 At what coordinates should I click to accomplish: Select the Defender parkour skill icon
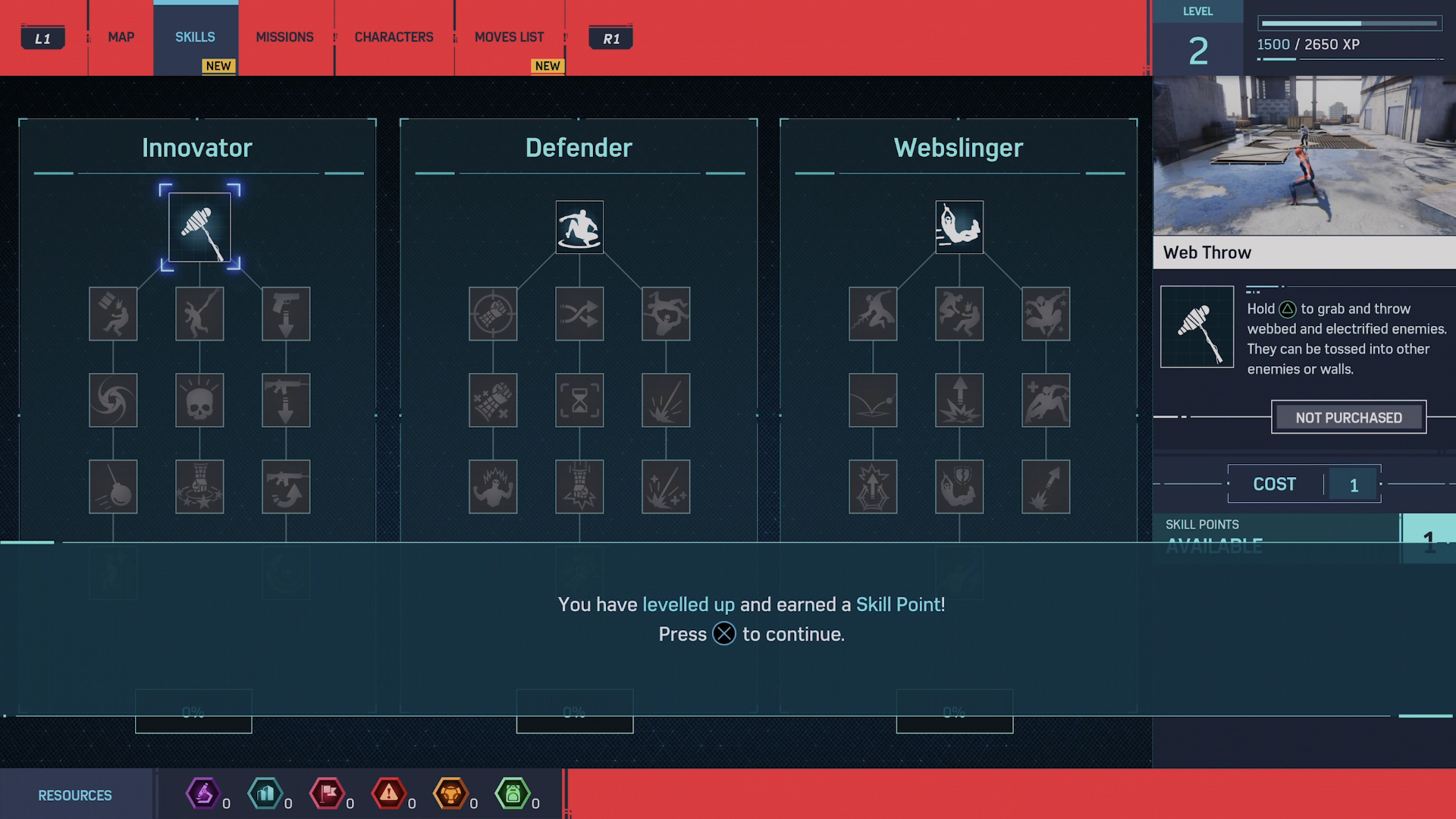coord(579,227)
